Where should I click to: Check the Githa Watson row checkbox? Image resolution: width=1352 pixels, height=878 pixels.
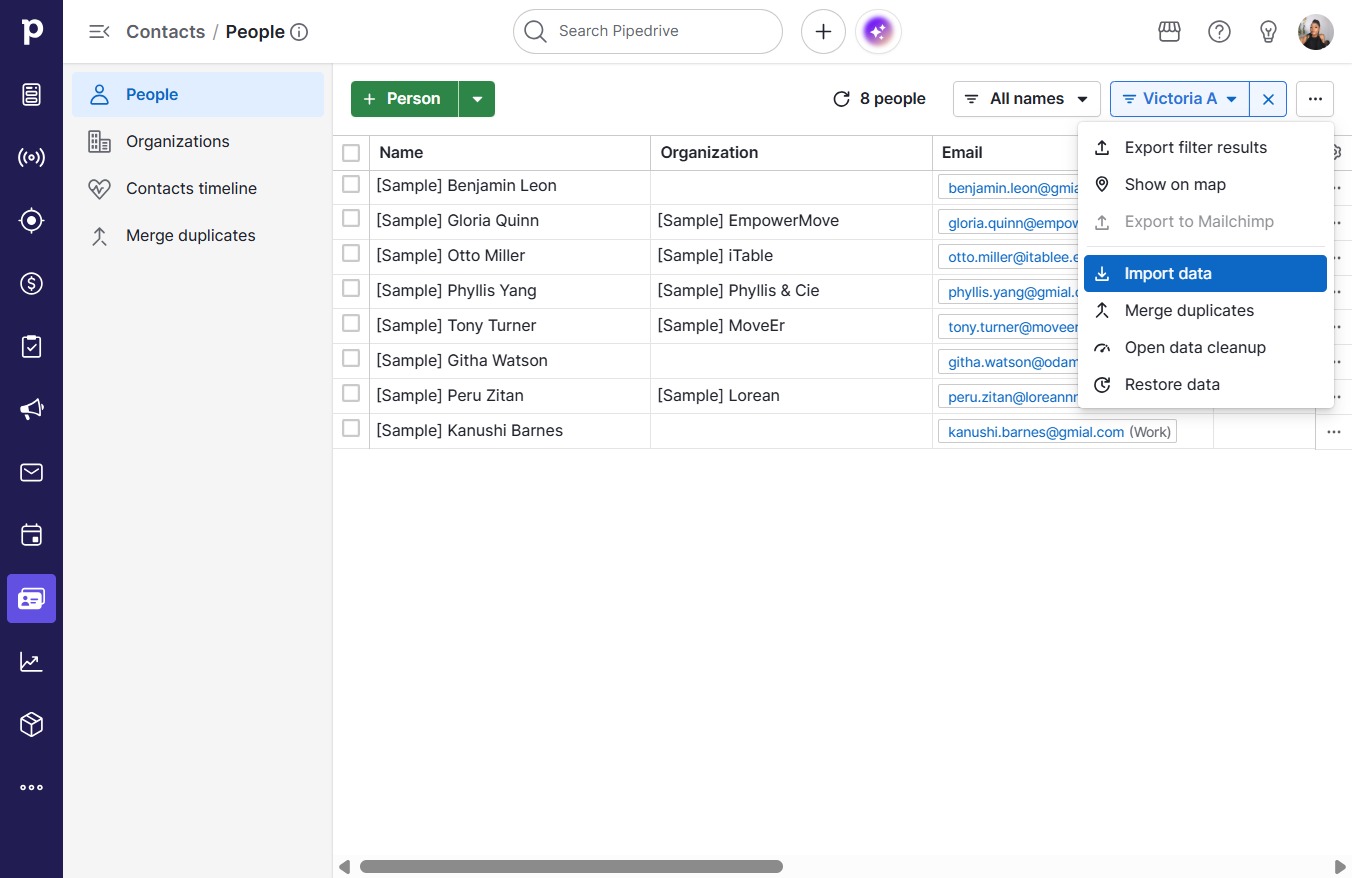351,358
